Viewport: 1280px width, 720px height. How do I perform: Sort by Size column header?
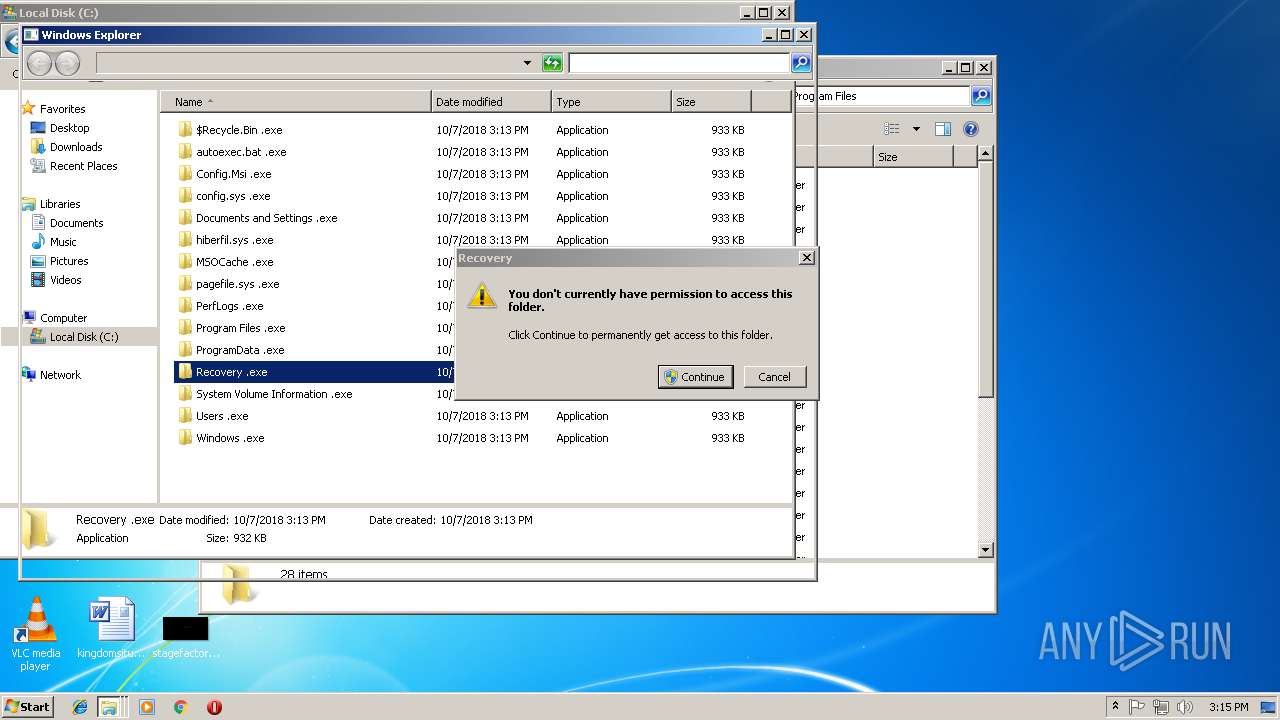(x=711, y=101)
